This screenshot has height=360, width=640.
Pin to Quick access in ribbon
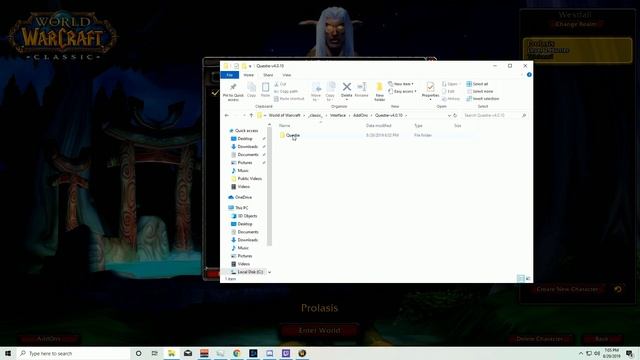pyautogui.click(x=233, y=92)
